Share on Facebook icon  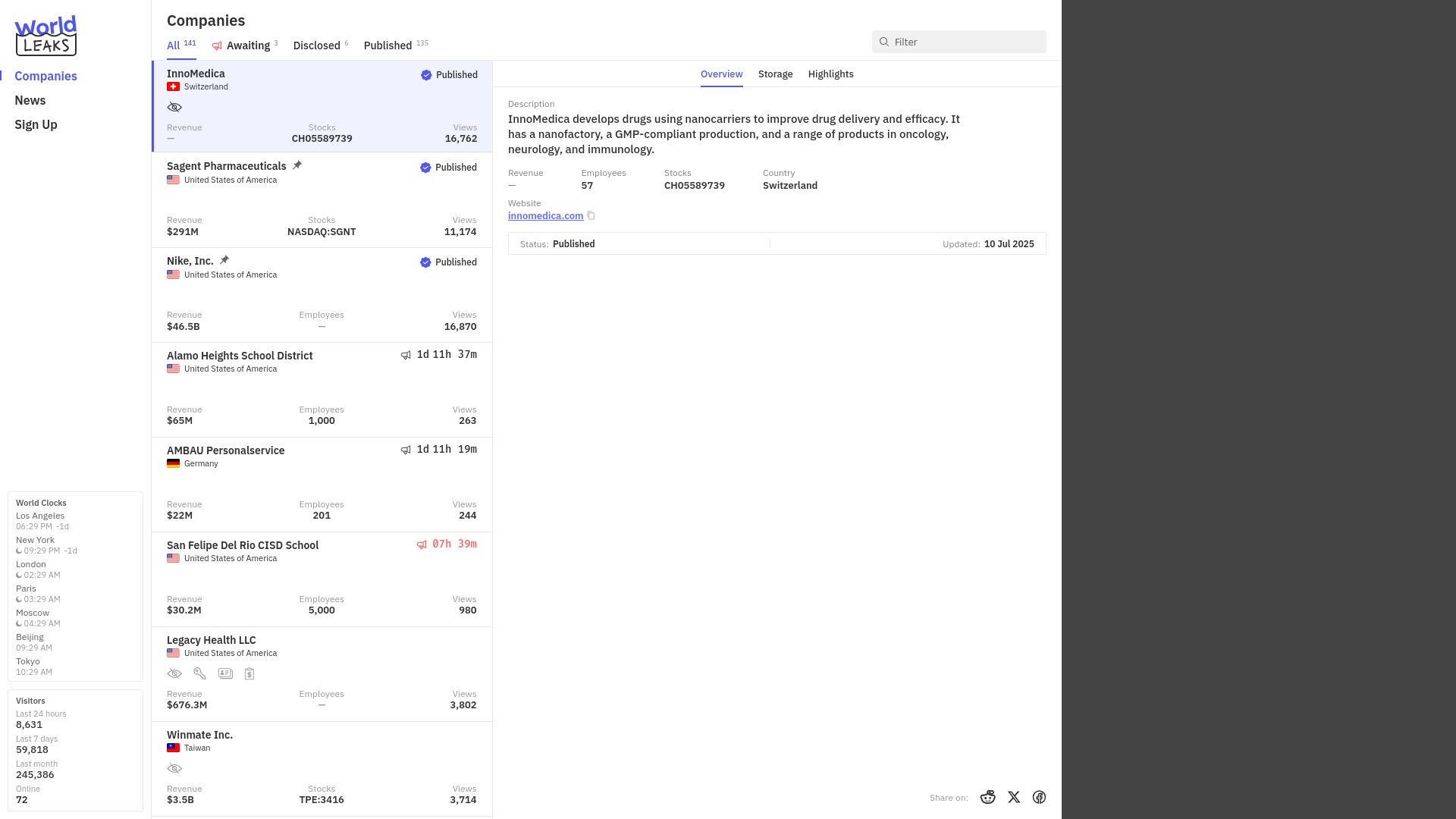tap(1039, 797)
